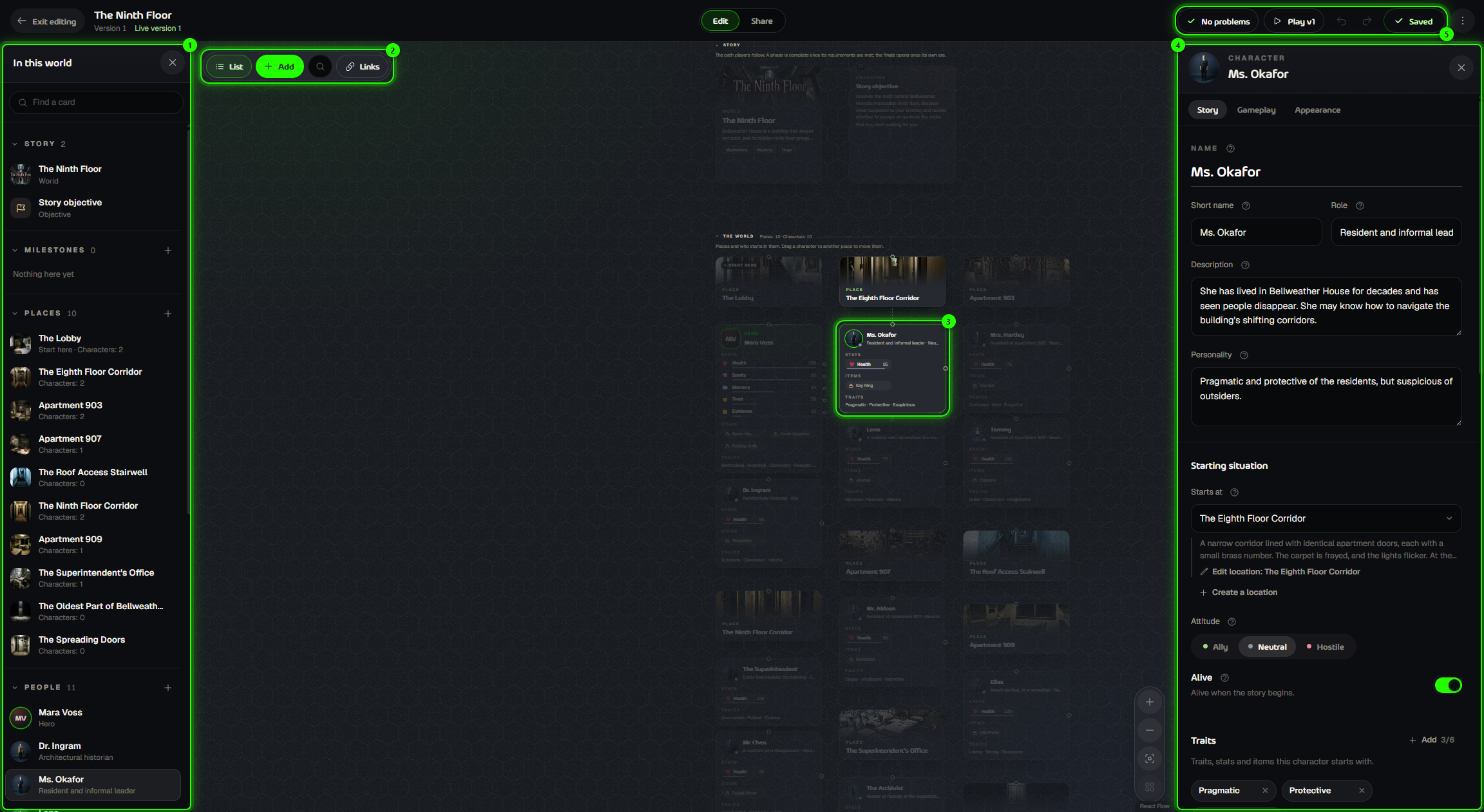Screen dimensions: 1484x812
Task: Click help icon next to Personality label
Action: [x=1244, y=355]
